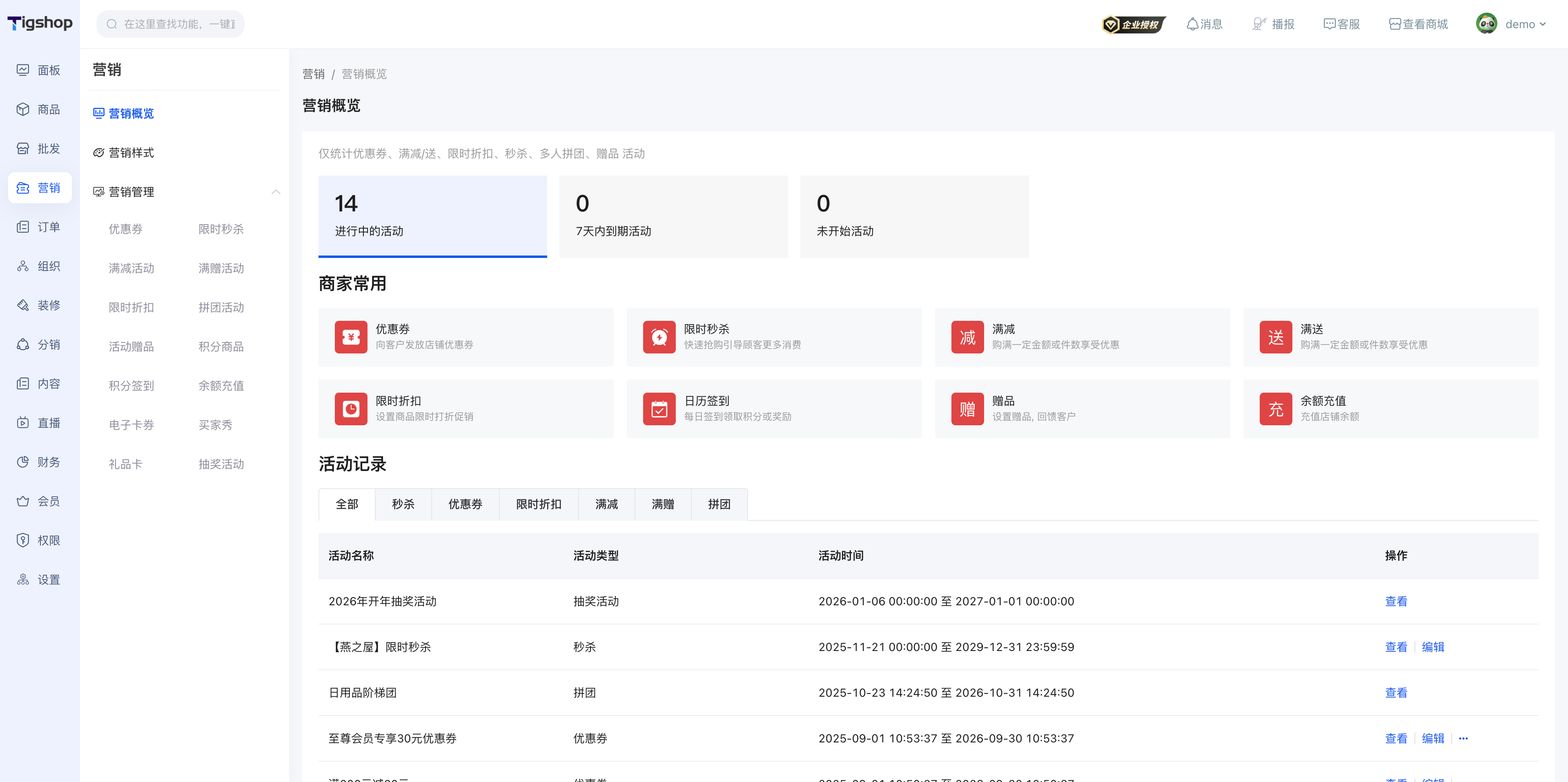Image resolution: width=1568 pixels, height=782 pixels.
Task: Click the 企业授权 enterprise badge
Action: (x=1134, y=24)
